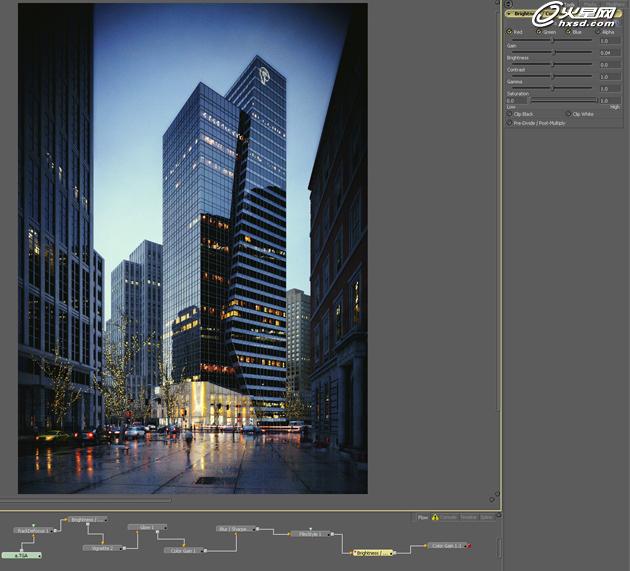This screenshot has height=571, width=630.
Task: Select the Blur / Sharpen node
Action: tap(237, 528)
